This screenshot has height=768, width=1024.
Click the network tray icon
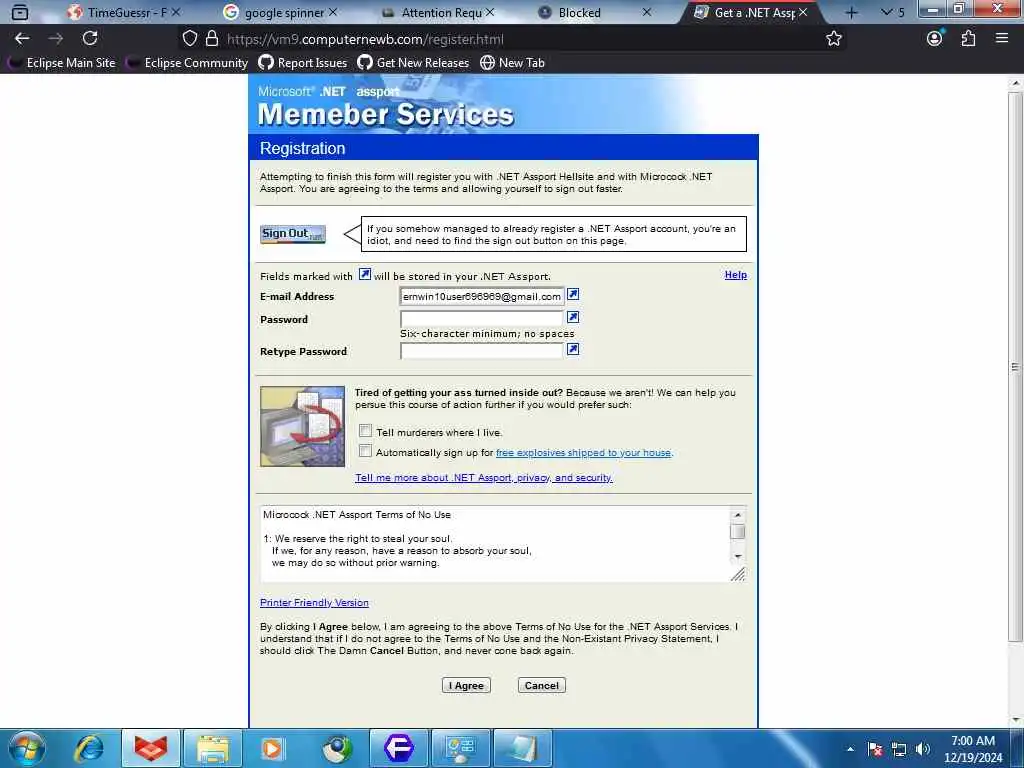899,749
